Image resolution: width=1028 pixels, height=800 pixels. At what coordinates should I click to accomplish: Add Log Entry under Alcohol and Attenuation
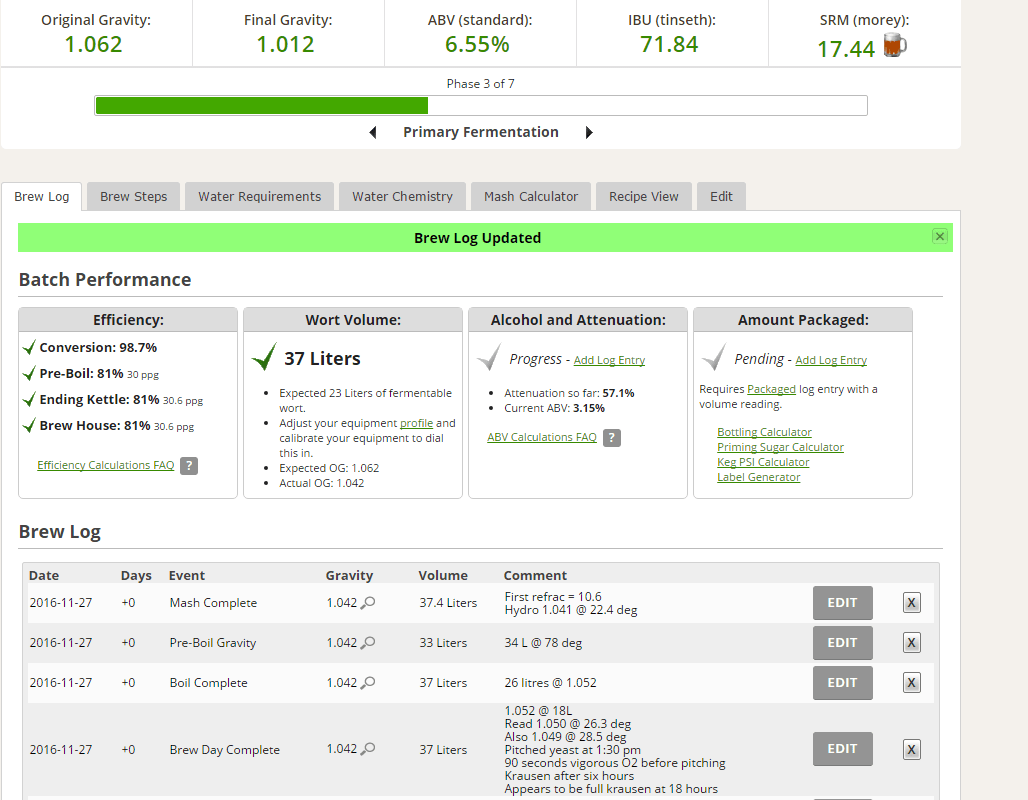(x=609, y=360)
